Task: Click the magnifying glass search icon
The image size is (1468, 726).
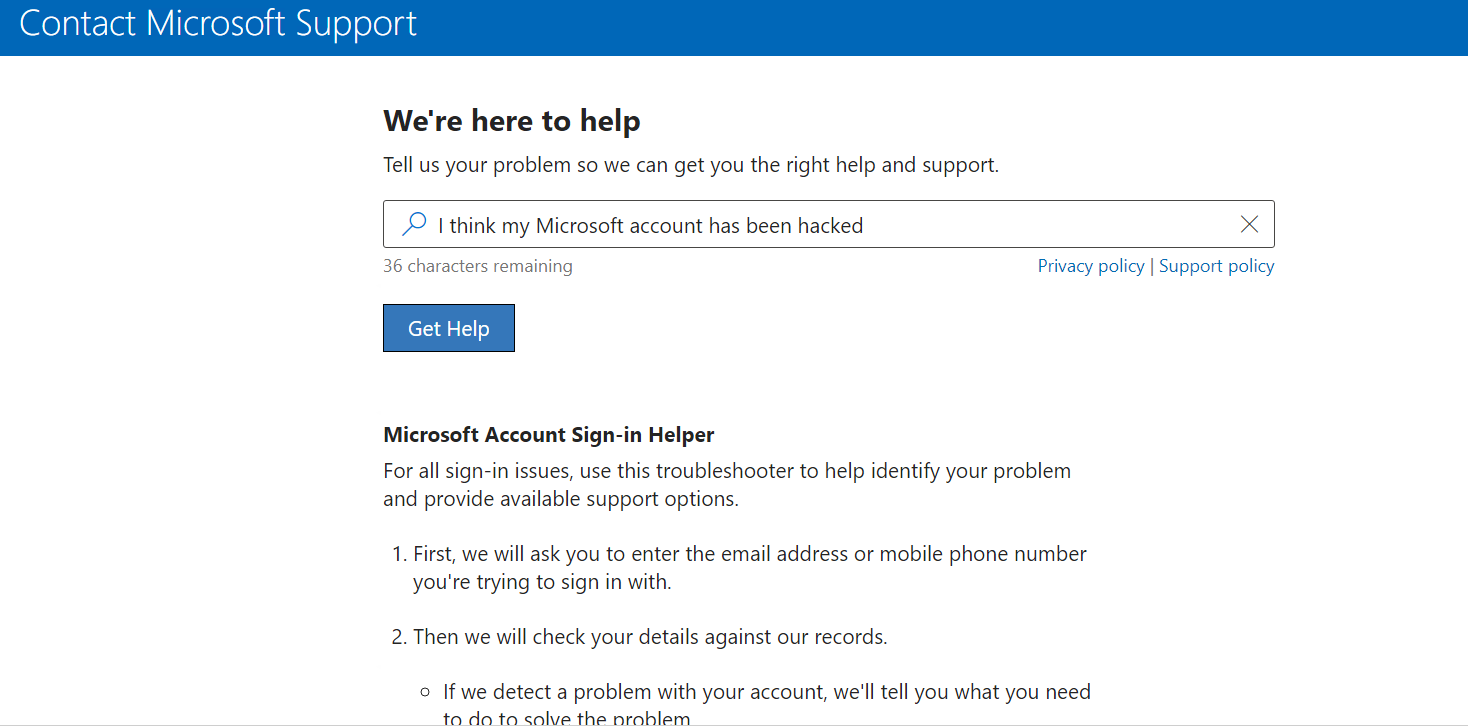Action: 414,224
